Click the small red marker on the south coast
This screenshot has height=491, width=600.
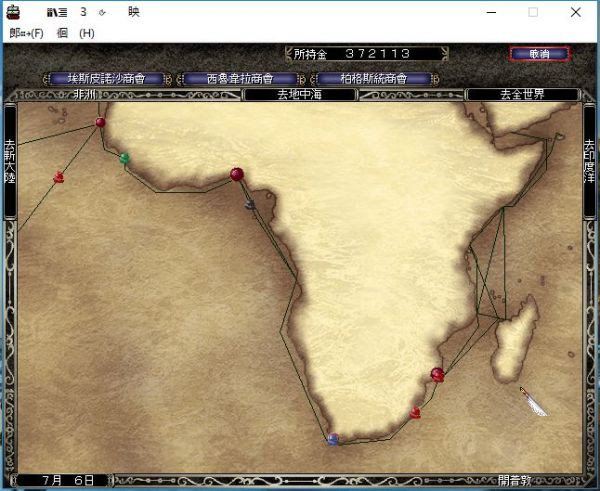coord(415,412)
